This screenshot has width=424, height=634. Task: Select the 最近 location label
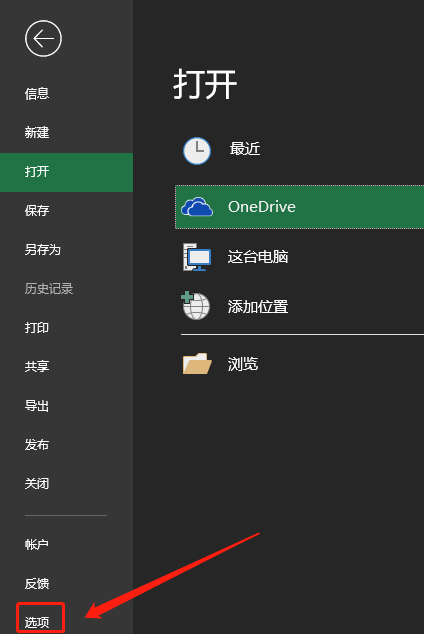(x=245, y=149)
